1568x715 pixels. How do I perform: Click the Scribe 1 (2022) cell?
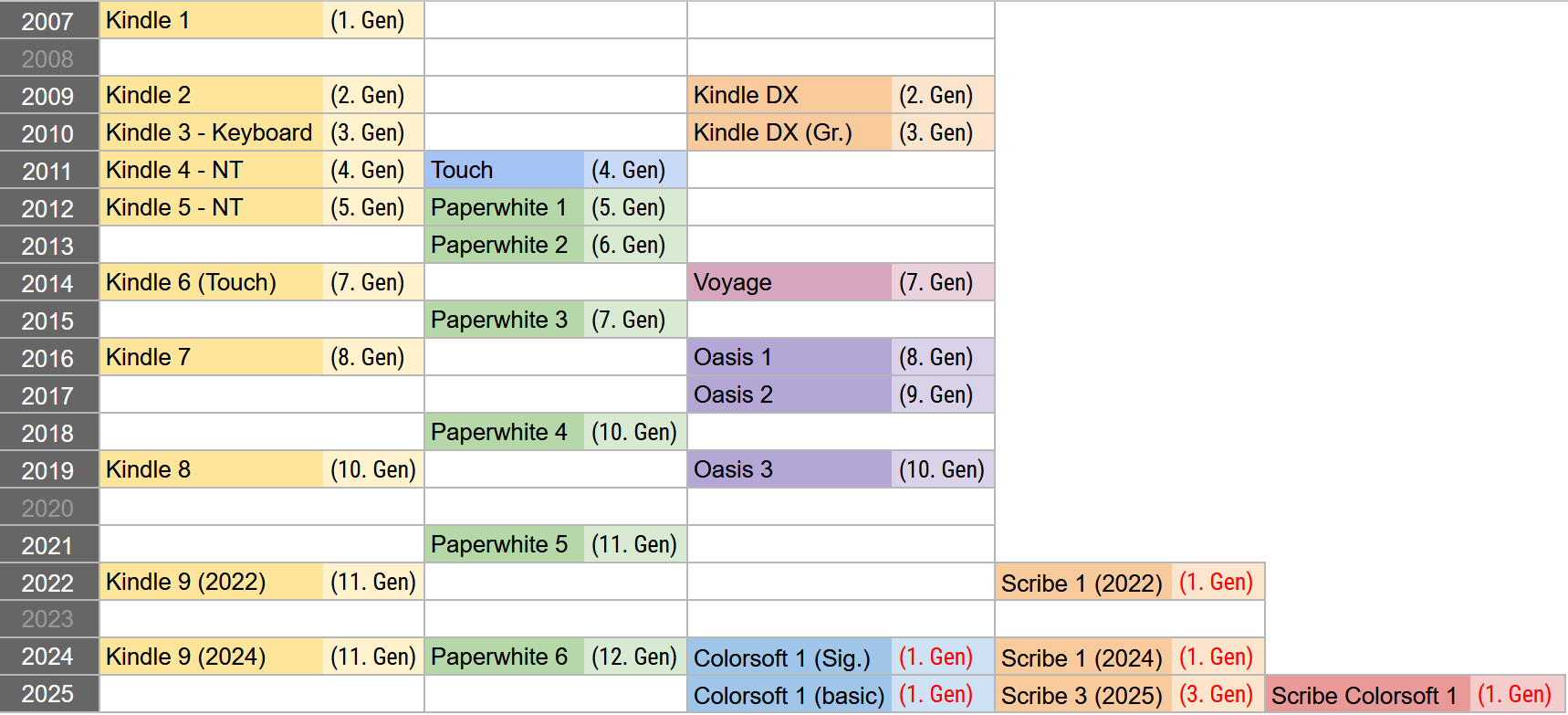tap(1082, 583)
